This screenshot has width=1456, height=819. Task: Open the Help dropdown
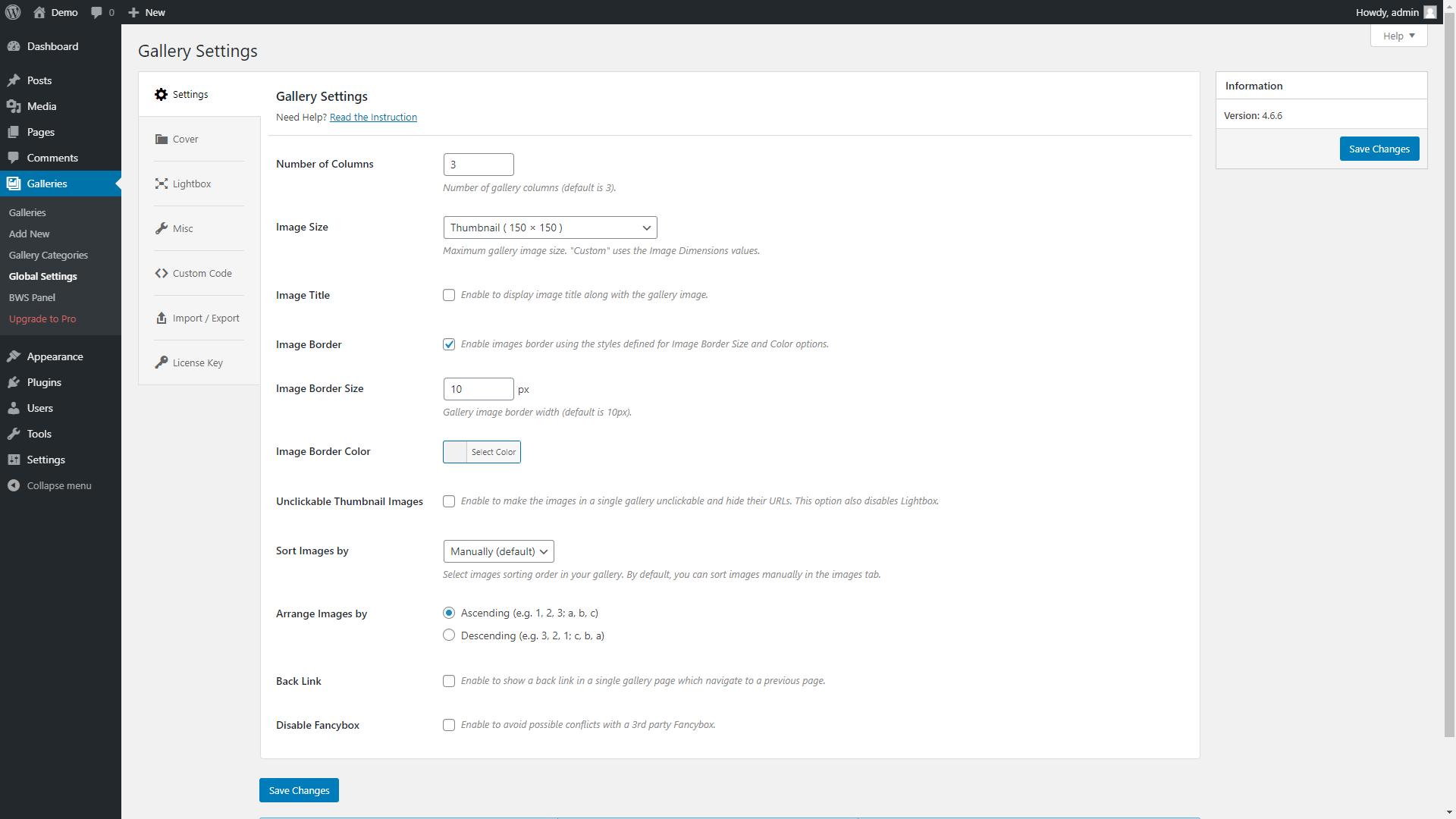(1398, 36)
